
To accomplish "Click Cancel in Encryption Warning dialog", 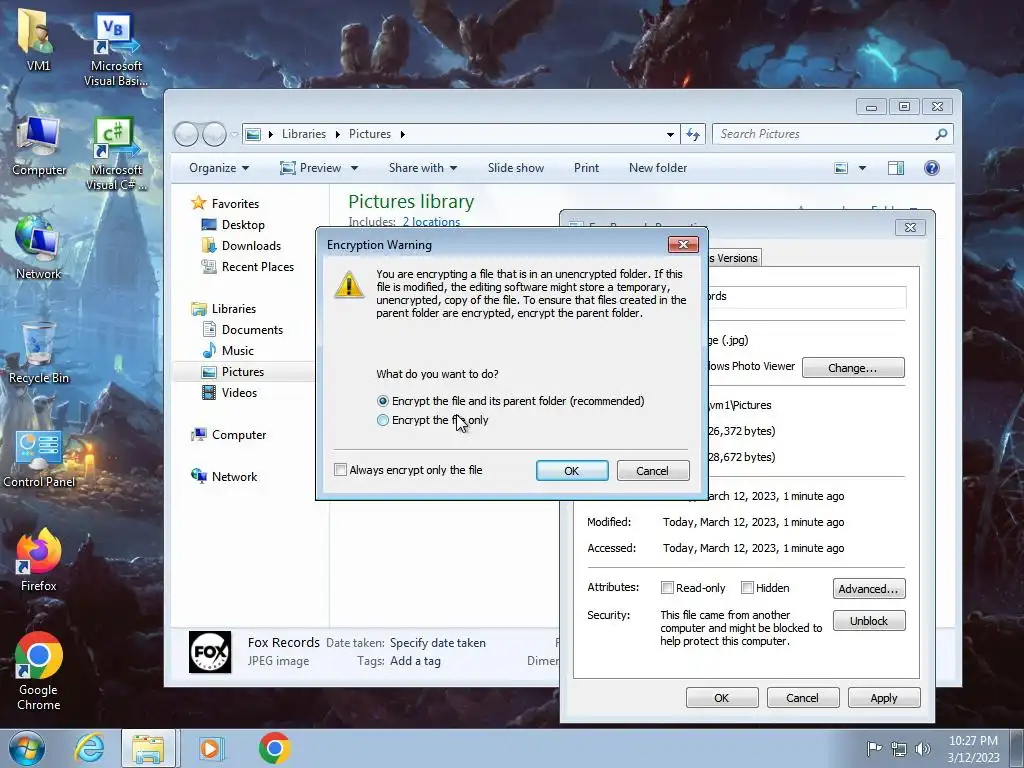I will click(652, 470).
